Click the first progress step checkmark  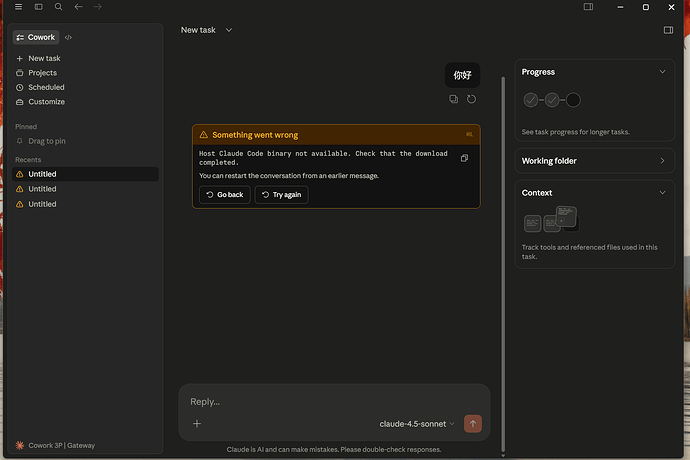[x=531, y=100]
